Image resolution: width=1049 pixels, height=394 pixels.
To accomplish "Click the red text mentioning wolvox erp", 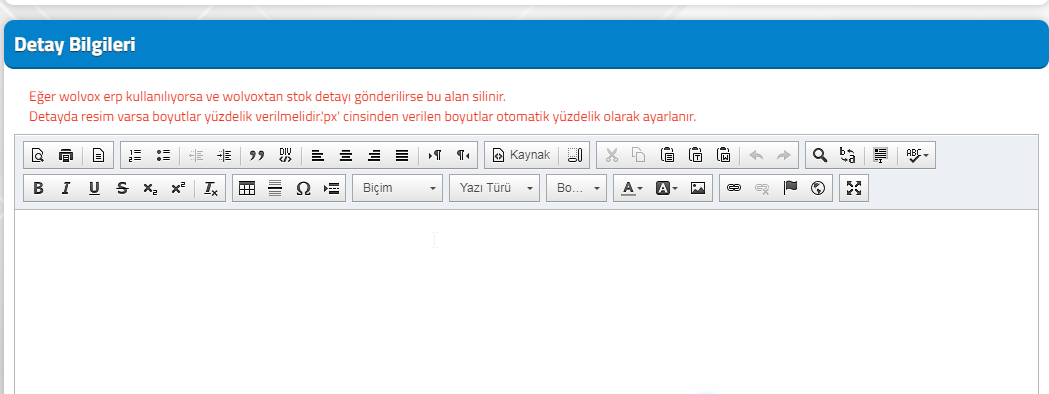I will click(x=268, y=96).
